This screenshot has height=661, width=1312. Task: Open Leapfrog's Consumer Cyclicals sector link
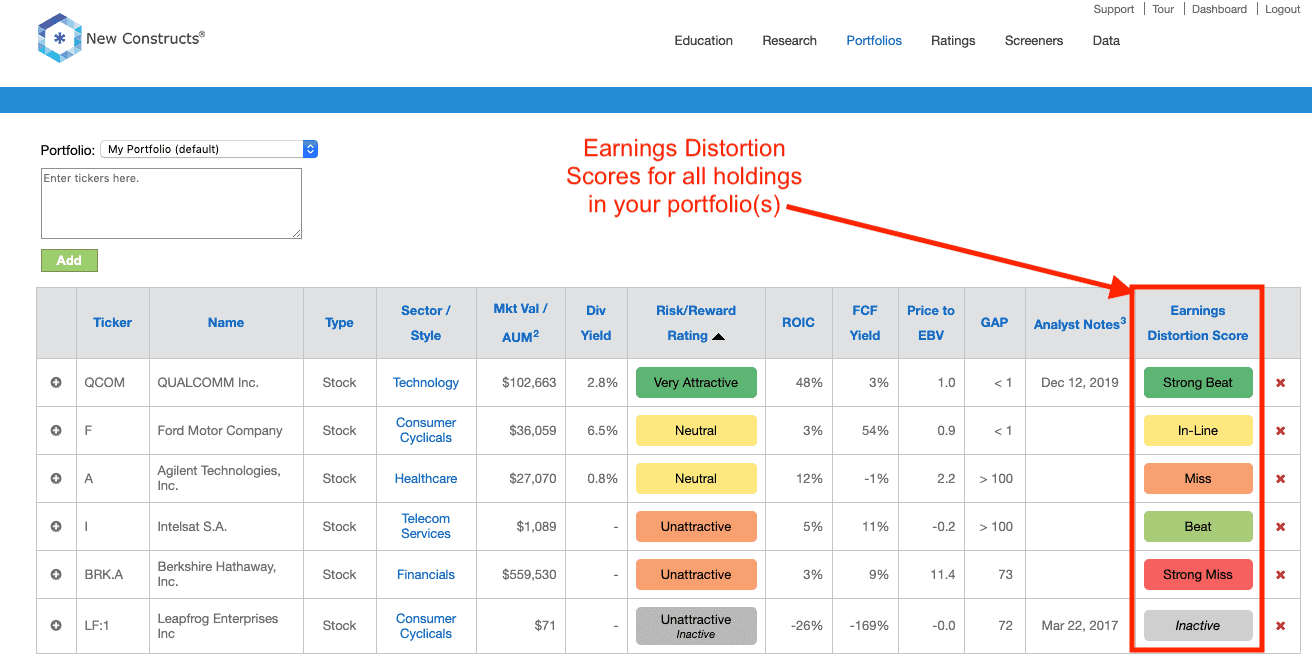[426, 626]
